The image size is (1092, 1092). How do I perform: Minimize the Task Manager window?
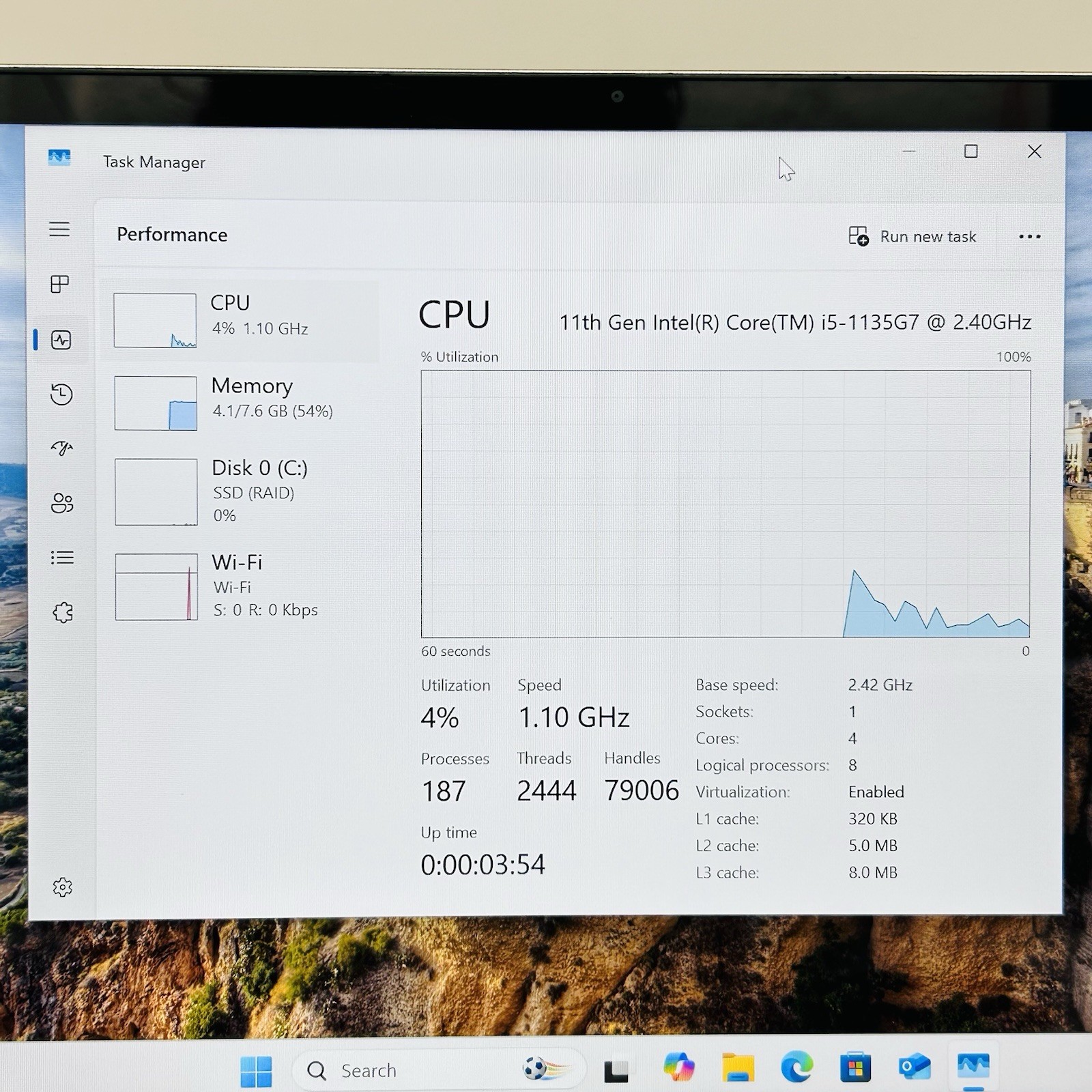pyautogui.click(x=908, y=151)
